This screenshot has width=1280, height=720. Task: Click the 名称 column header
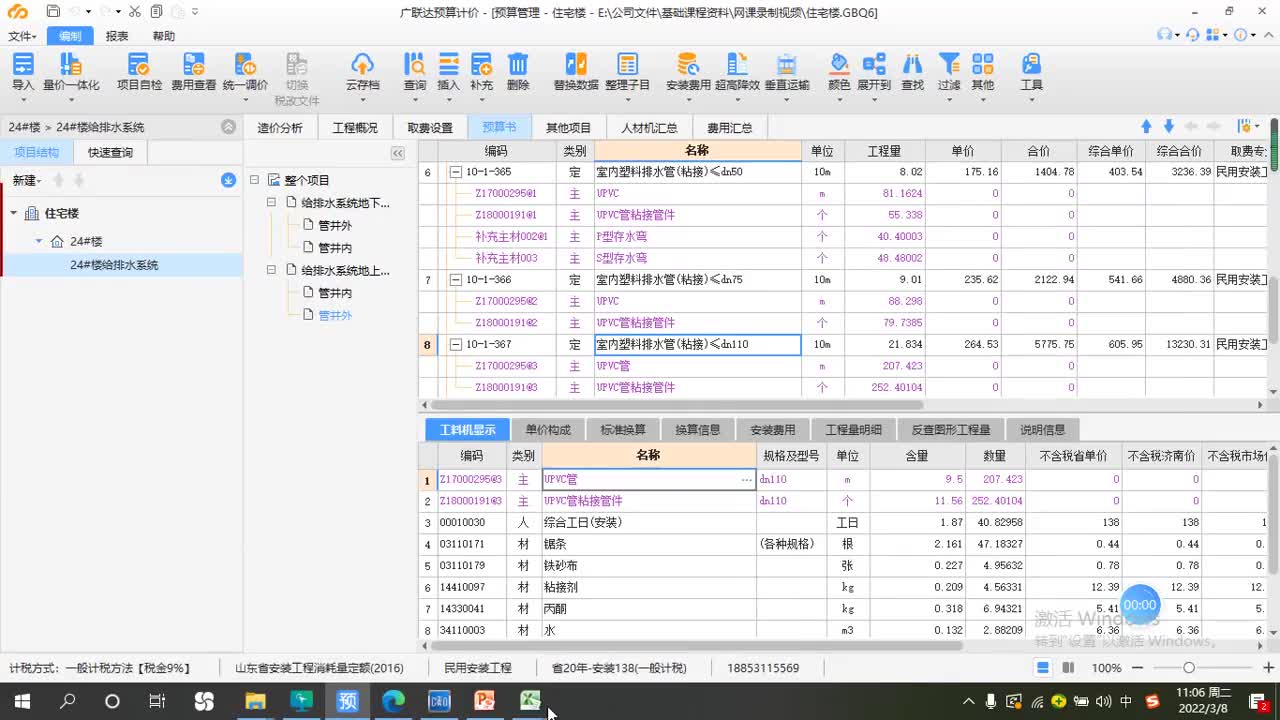(x=697, y=151)
